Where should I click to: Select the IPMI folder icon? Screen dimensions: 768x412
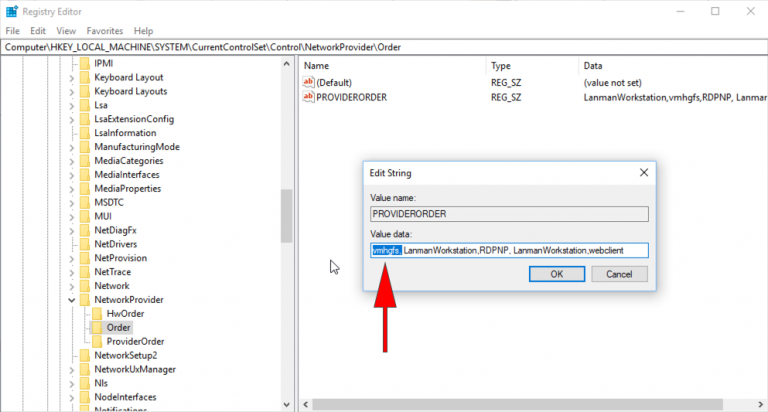click(85, 63)
